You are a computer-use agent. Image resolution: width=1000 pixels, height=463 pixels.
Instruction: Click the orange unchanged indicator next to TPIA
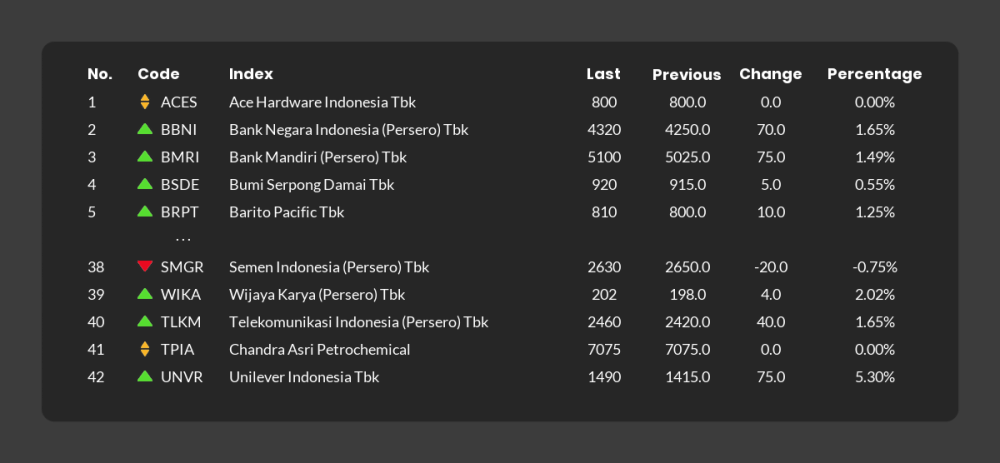145,349
